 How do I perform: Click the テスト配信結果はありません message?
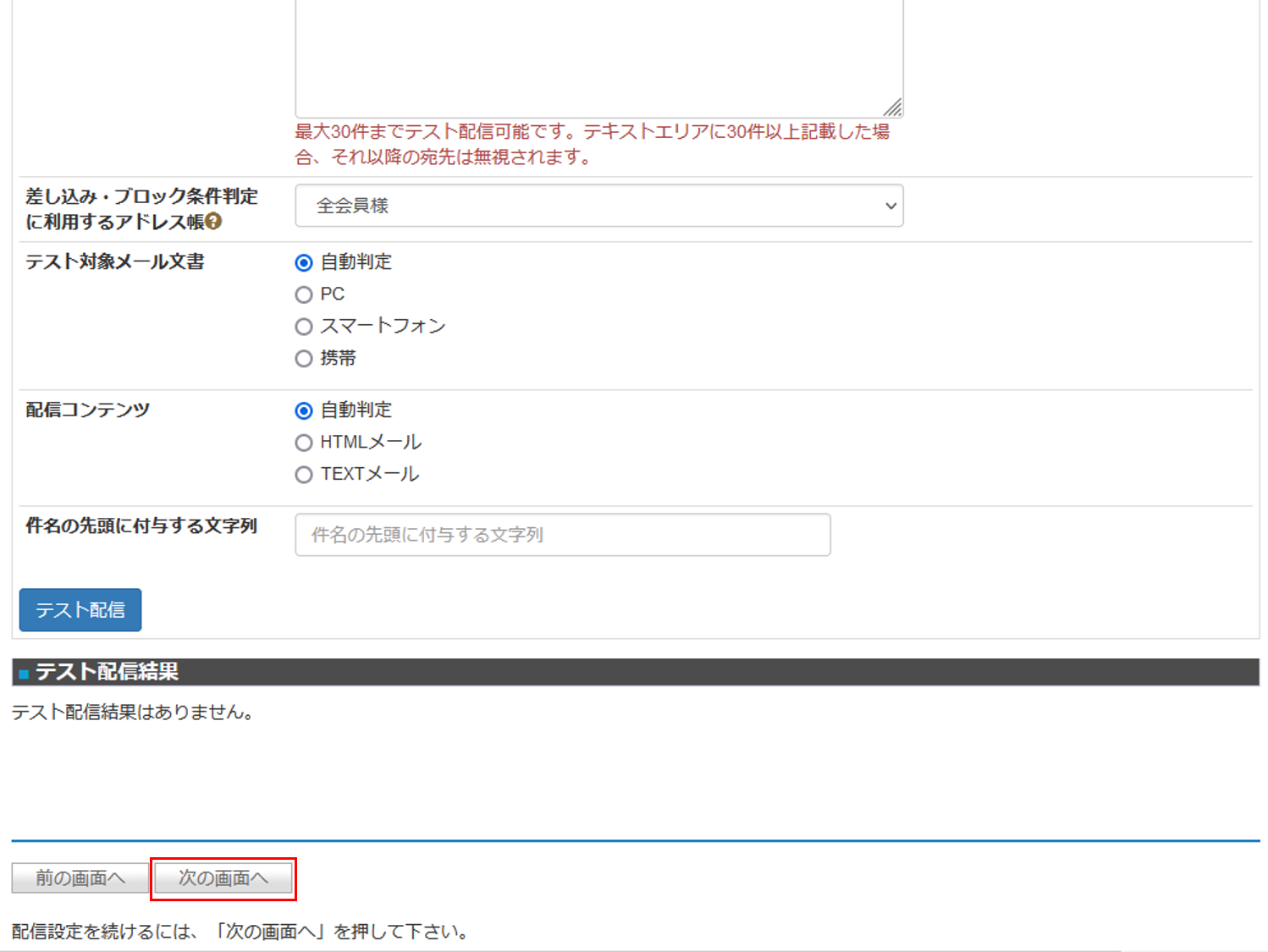point(133,713)
